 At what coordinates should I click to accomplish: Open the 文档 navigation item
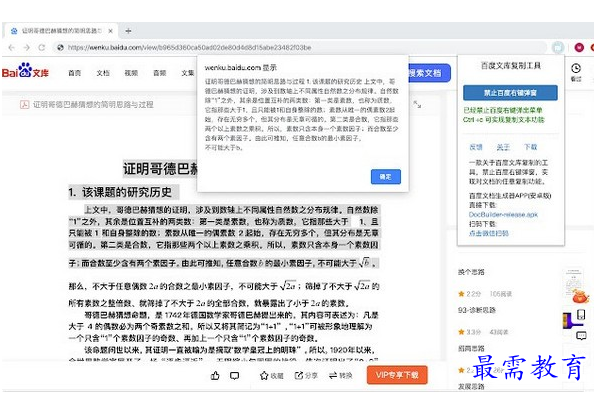[103, 73]
